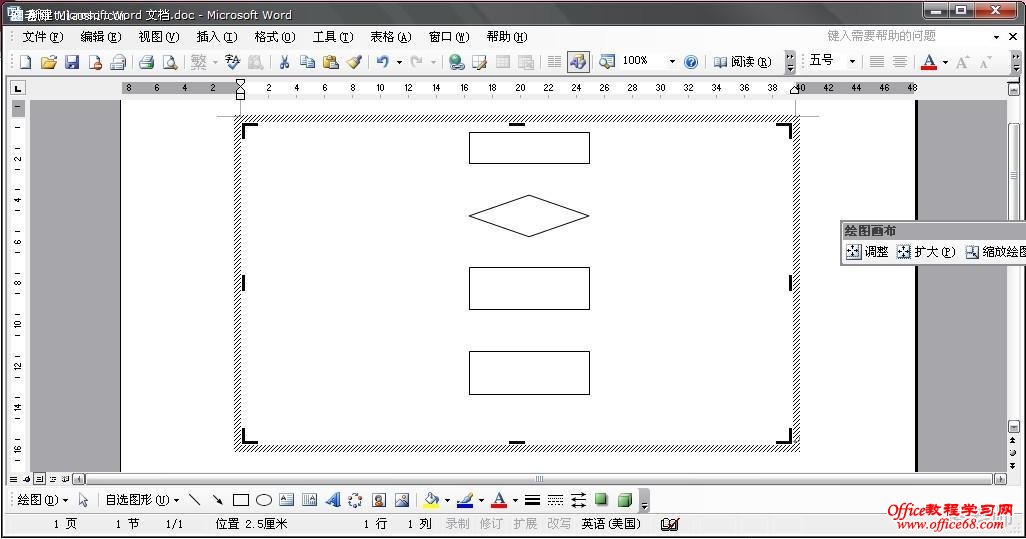Toggle the Drawing toolbar button
Viewport: 1026px width, 539px height.
click(x=578, y=62)
